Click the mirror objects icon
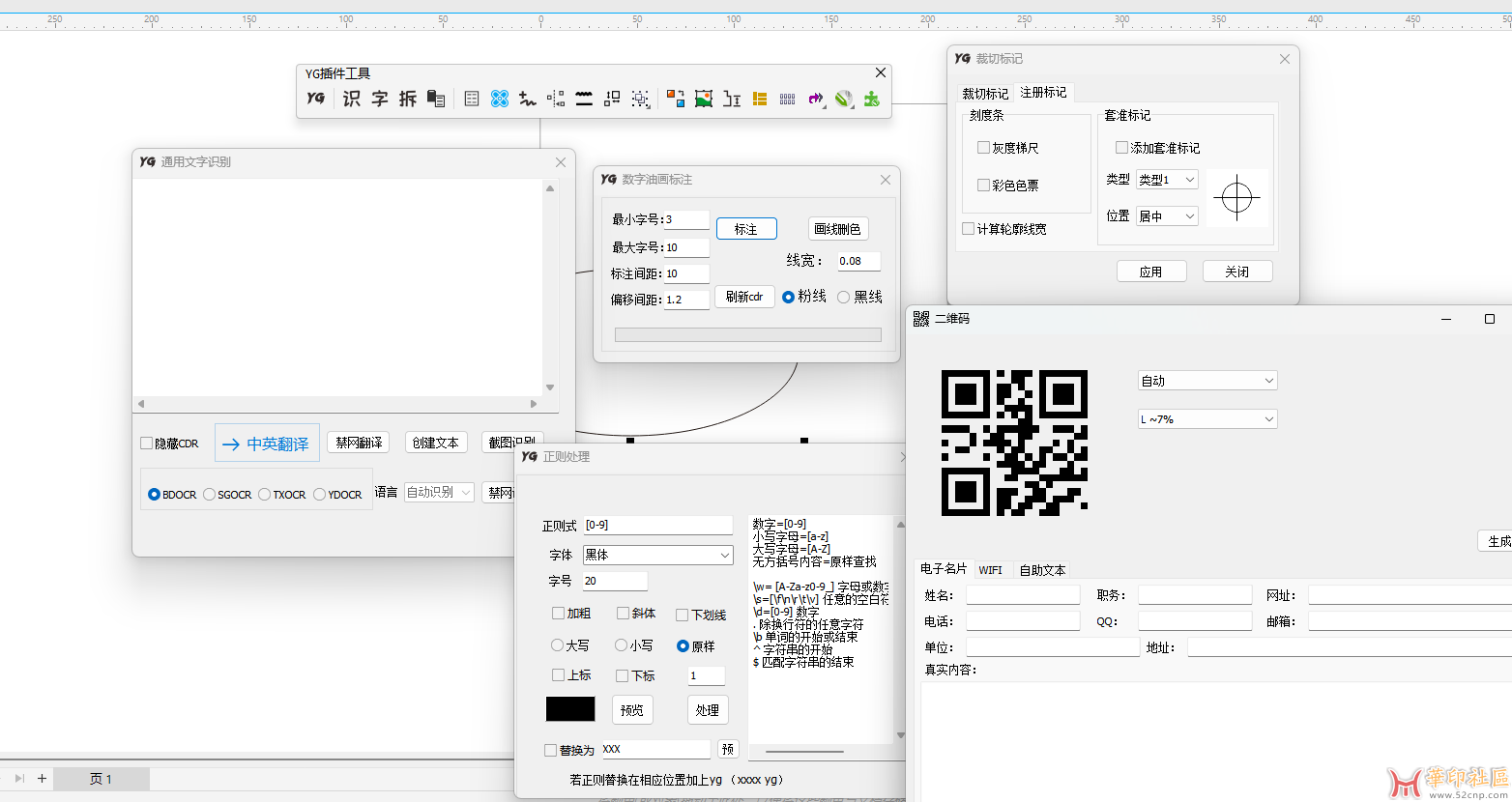 pyautogui.click(x=556, y=99)
